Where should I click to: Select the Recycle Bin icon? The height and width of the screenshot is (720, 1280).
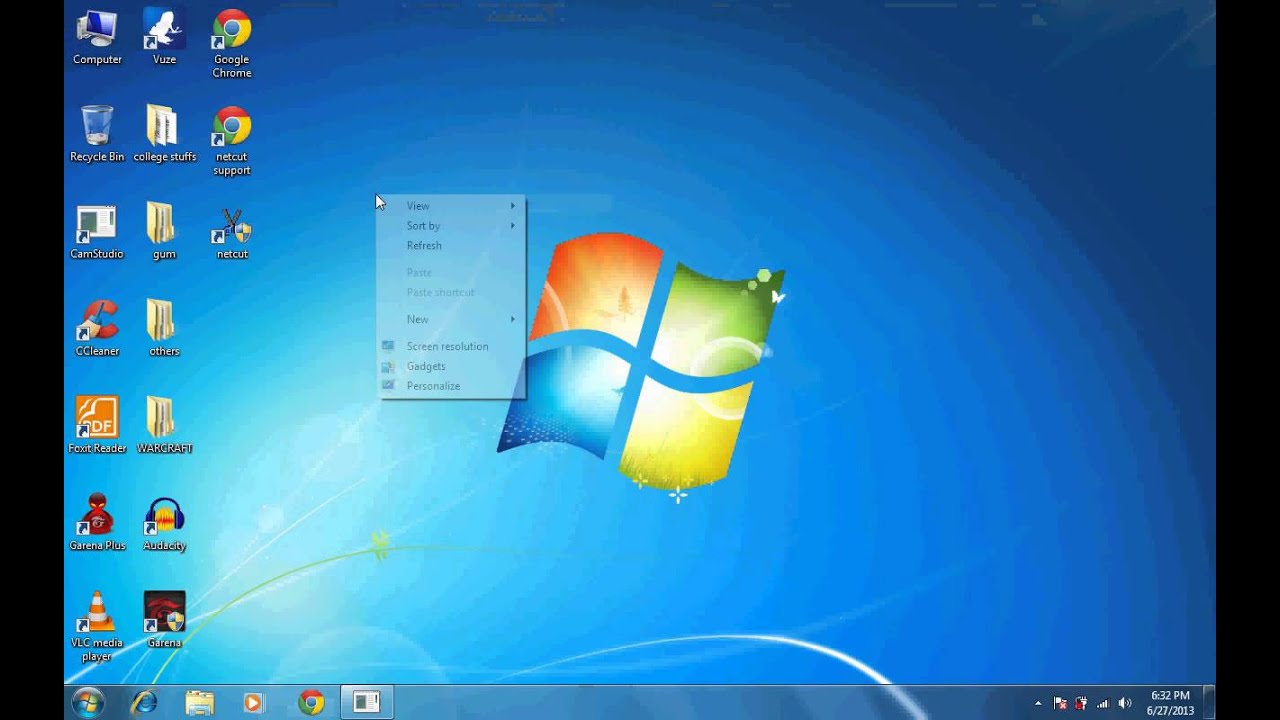click(97, 134)
